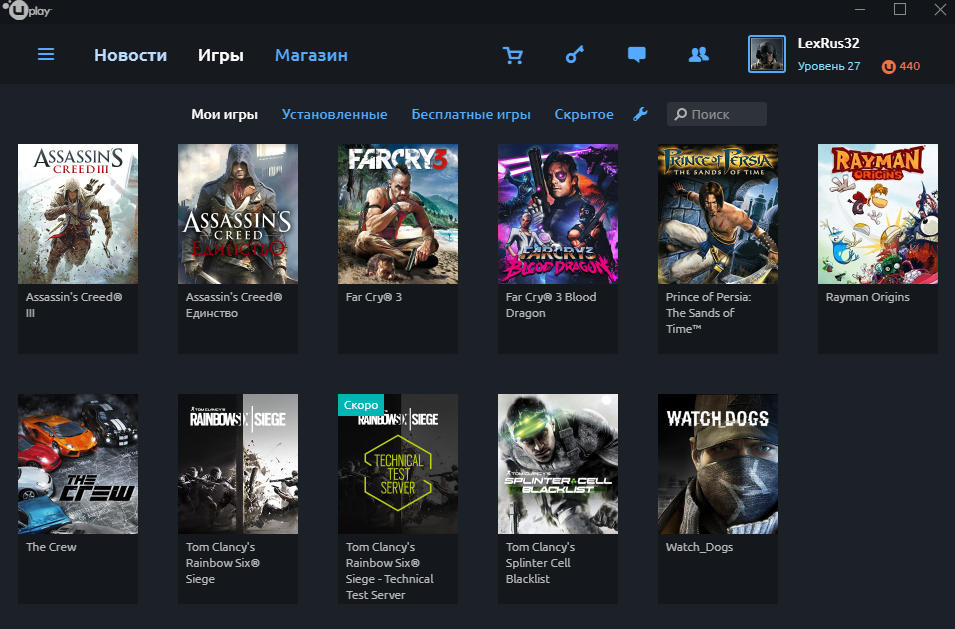The height and width of the screenshot is (629, 955).
Task: Click 'Tom Clancy's Splinter Cell Blacklist' title
Action: [x=540, y=563]
